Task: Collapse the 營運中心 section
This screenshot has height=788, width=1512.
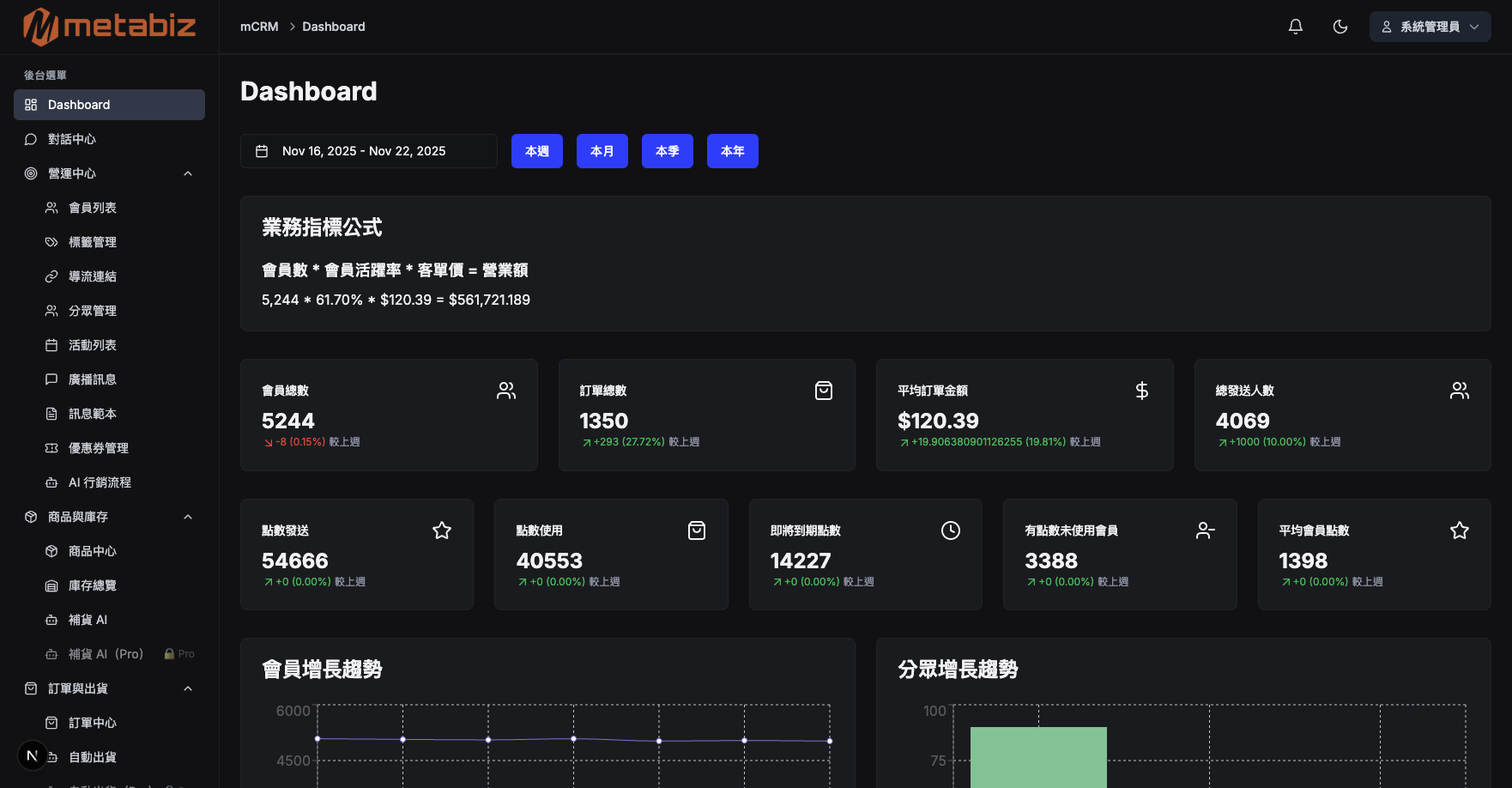Action: point(188,173)
